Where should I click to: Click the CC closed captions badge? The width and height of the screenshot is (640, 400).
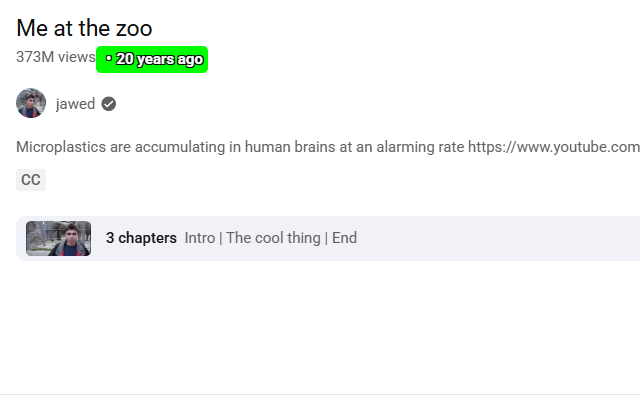tap(31, 180)
